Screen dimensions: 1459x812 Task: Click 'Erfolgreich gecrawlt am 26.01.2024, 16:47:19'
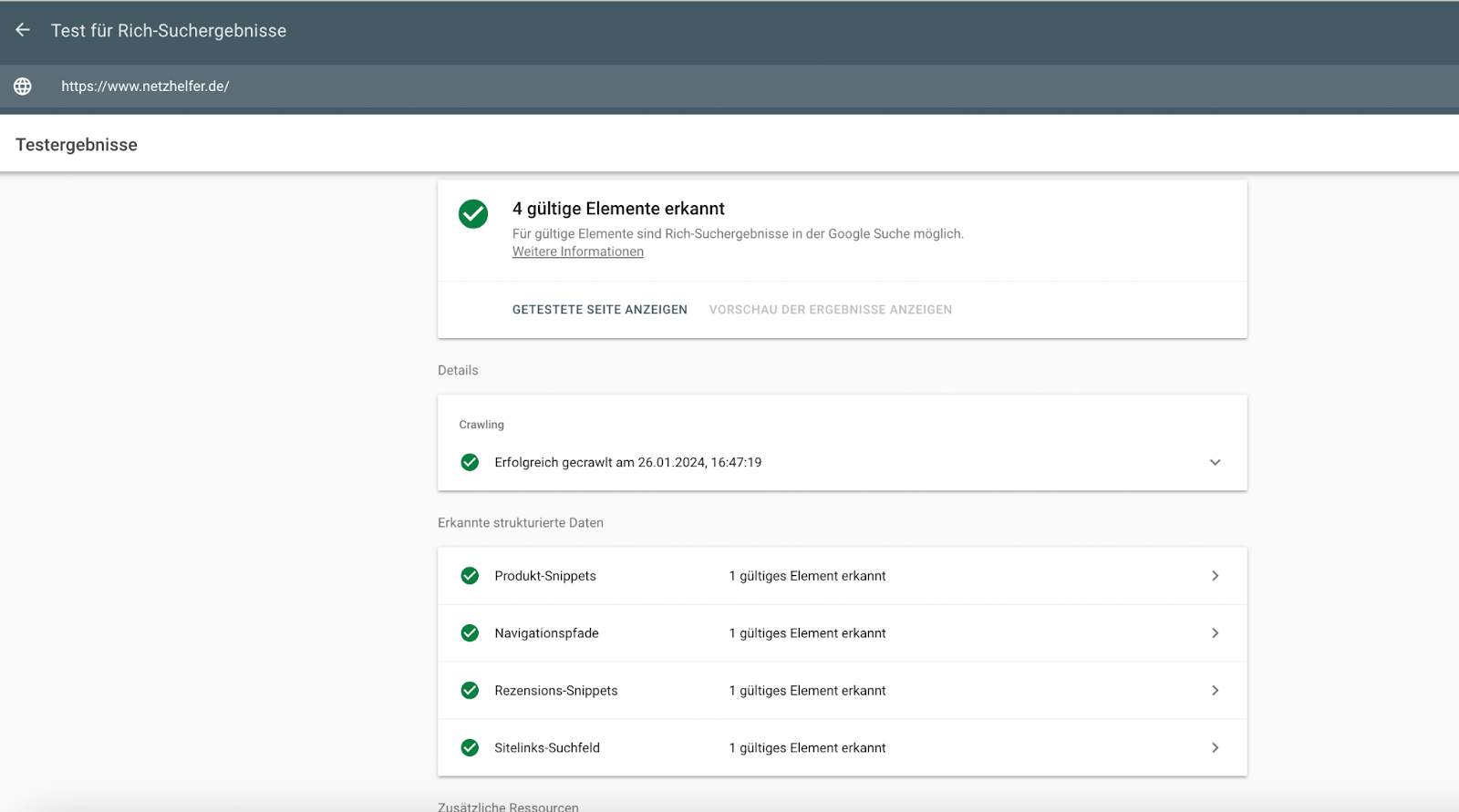pos(628,462)
